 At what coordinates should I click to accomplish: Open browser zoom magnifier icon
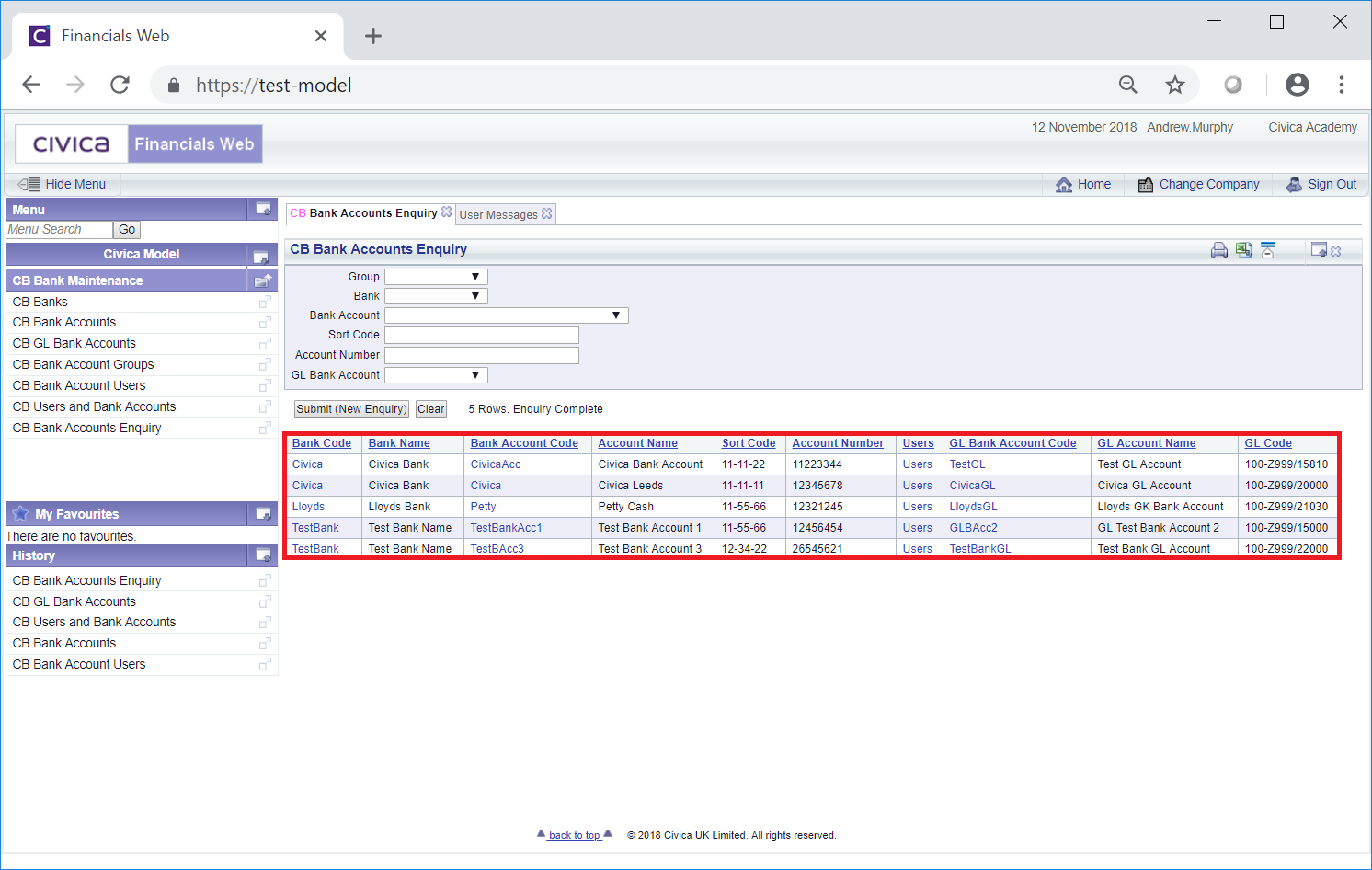tap(1128, 86)
